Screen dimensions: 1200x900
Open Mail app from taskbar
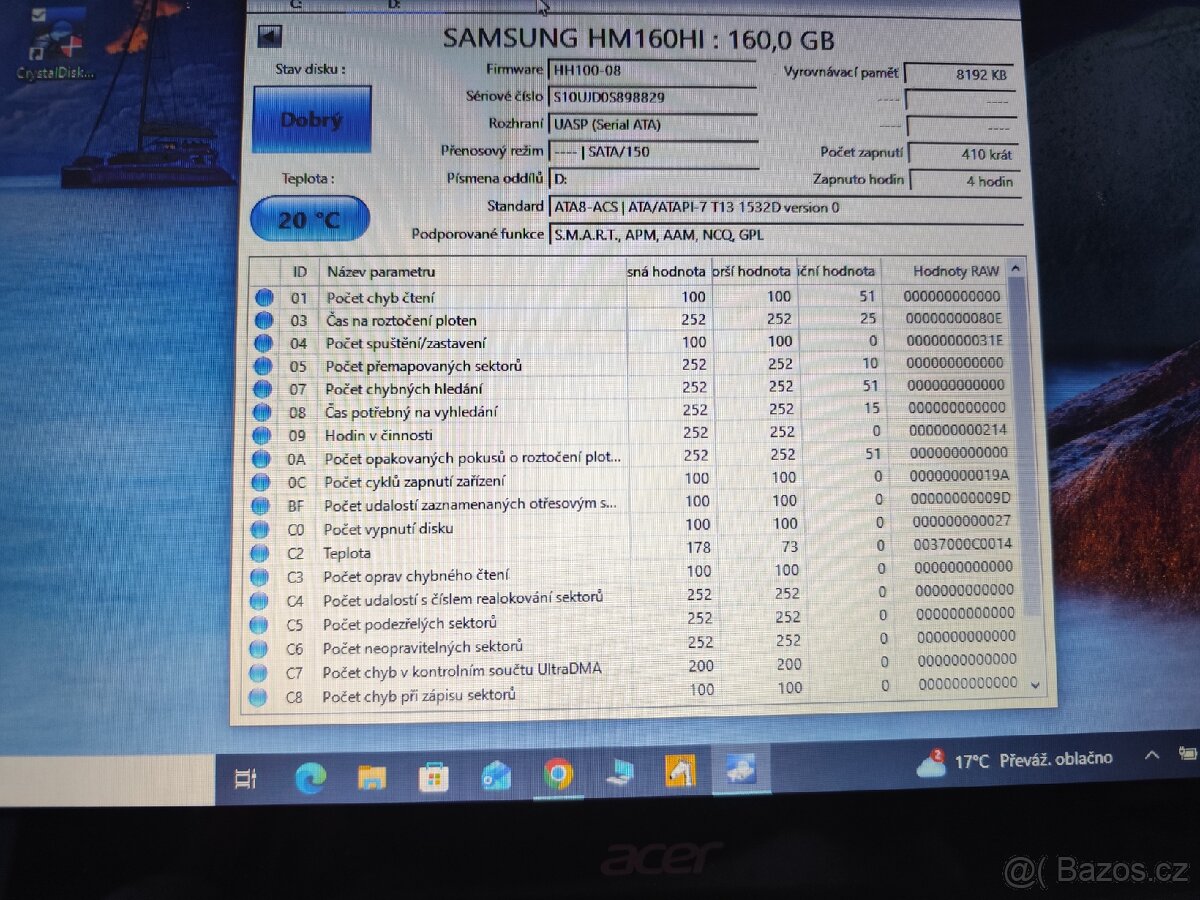coord(496,776)
